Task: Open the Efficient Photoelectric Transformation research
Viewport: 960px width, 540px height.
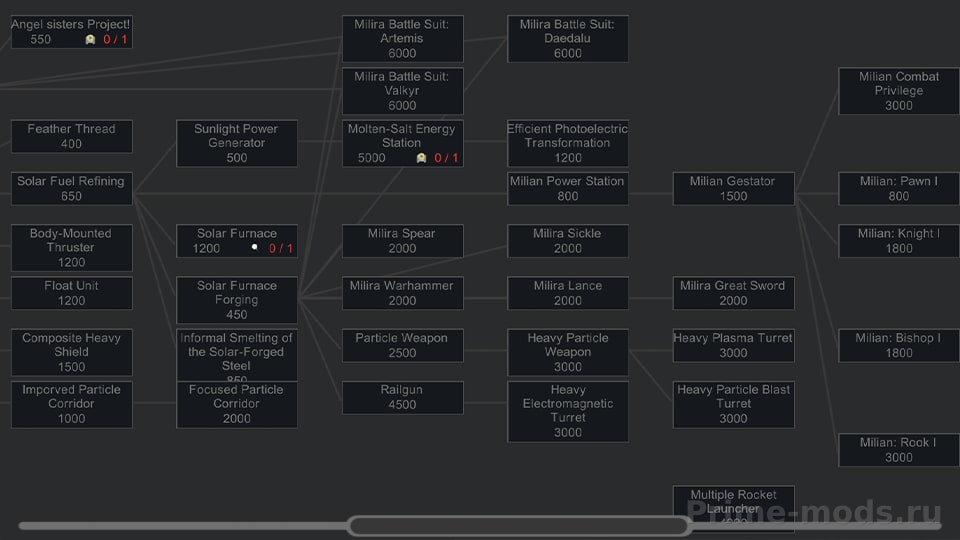Action: pos(568,143)
